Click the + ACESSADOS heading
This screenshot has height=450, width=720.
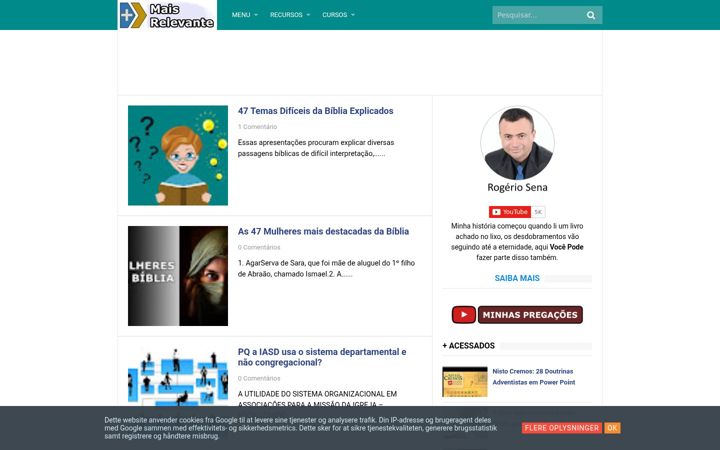point(468,346)
